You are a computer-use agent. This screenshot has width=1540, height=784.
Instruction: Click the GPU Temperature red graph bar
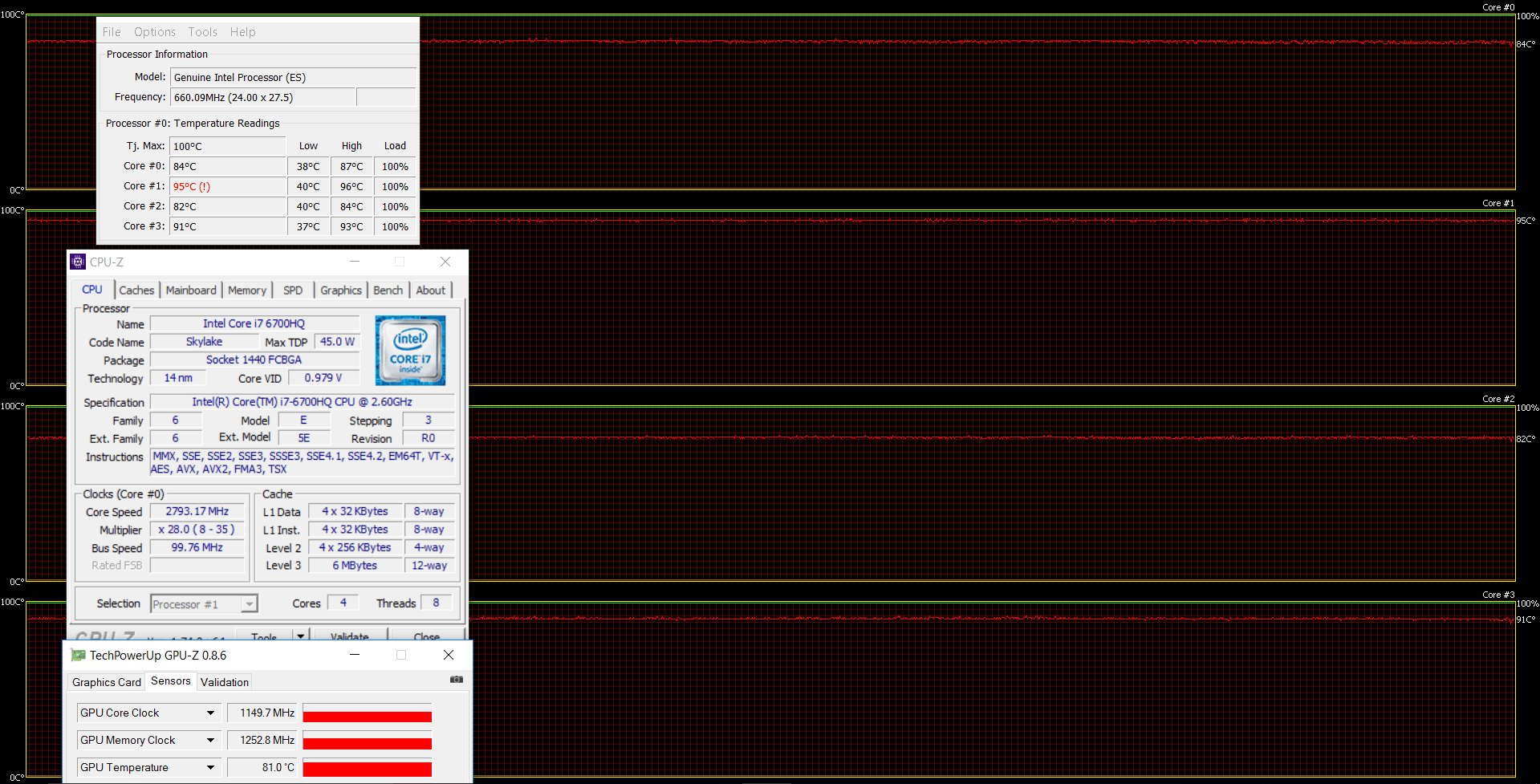coord(367,770)
